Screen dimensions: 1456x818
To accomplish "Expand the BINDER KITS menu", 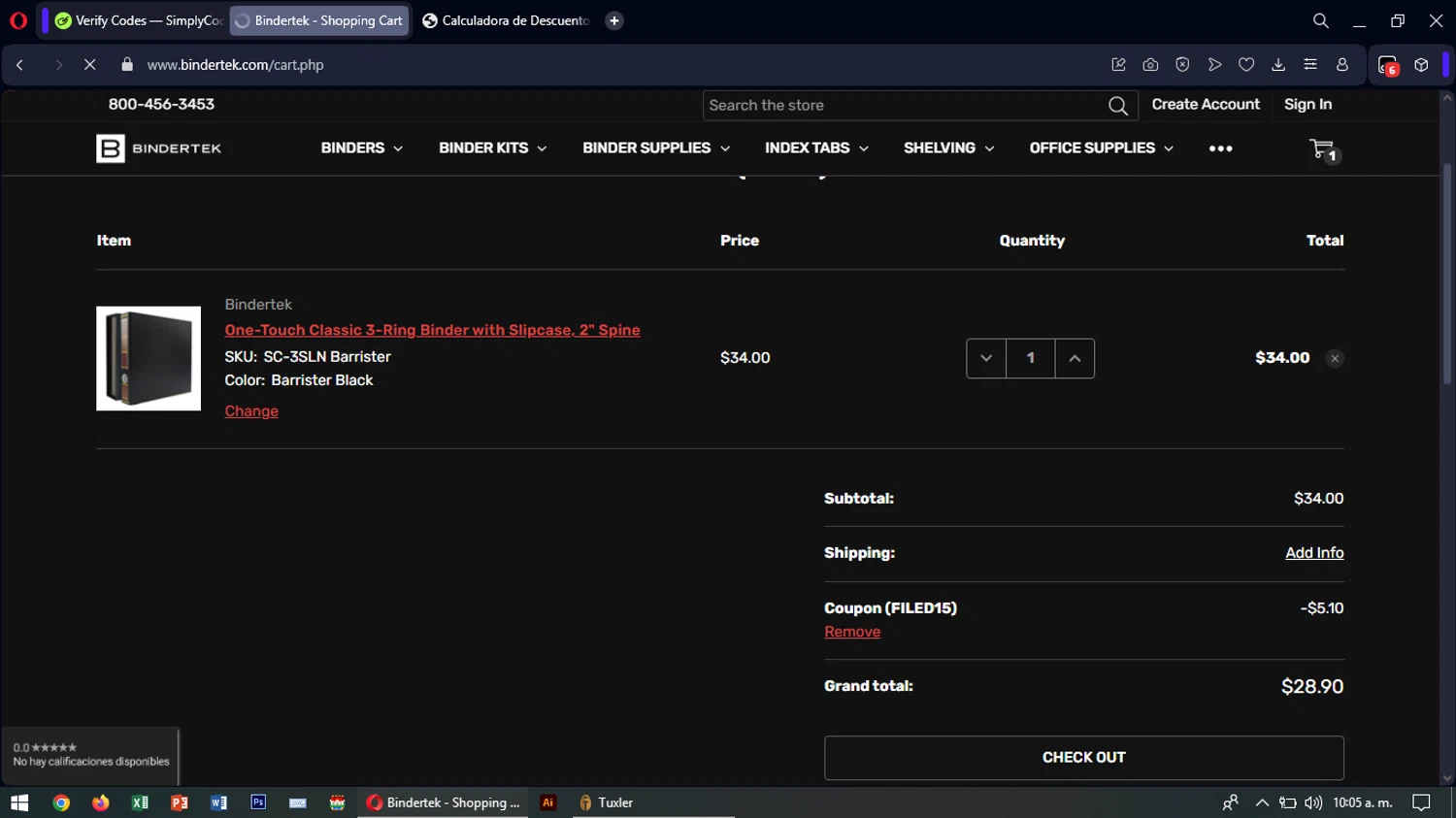I will (x=492, y=147).
